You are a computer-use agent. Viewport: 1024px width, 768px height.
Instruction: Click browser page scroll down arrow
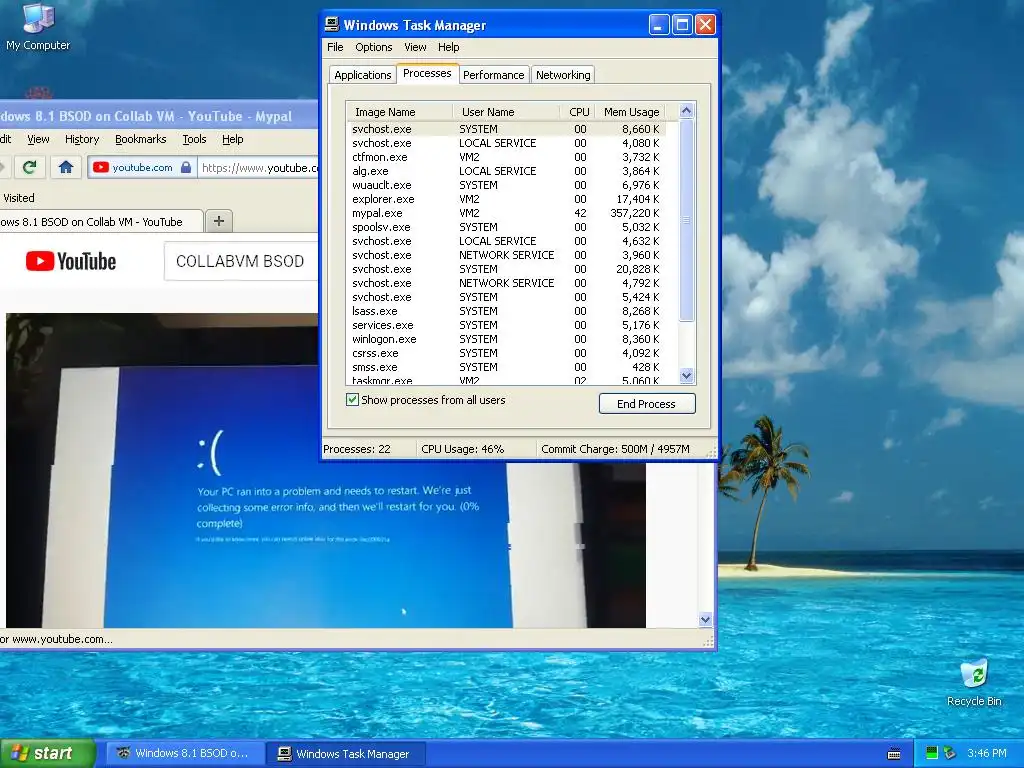coord(705,619)
